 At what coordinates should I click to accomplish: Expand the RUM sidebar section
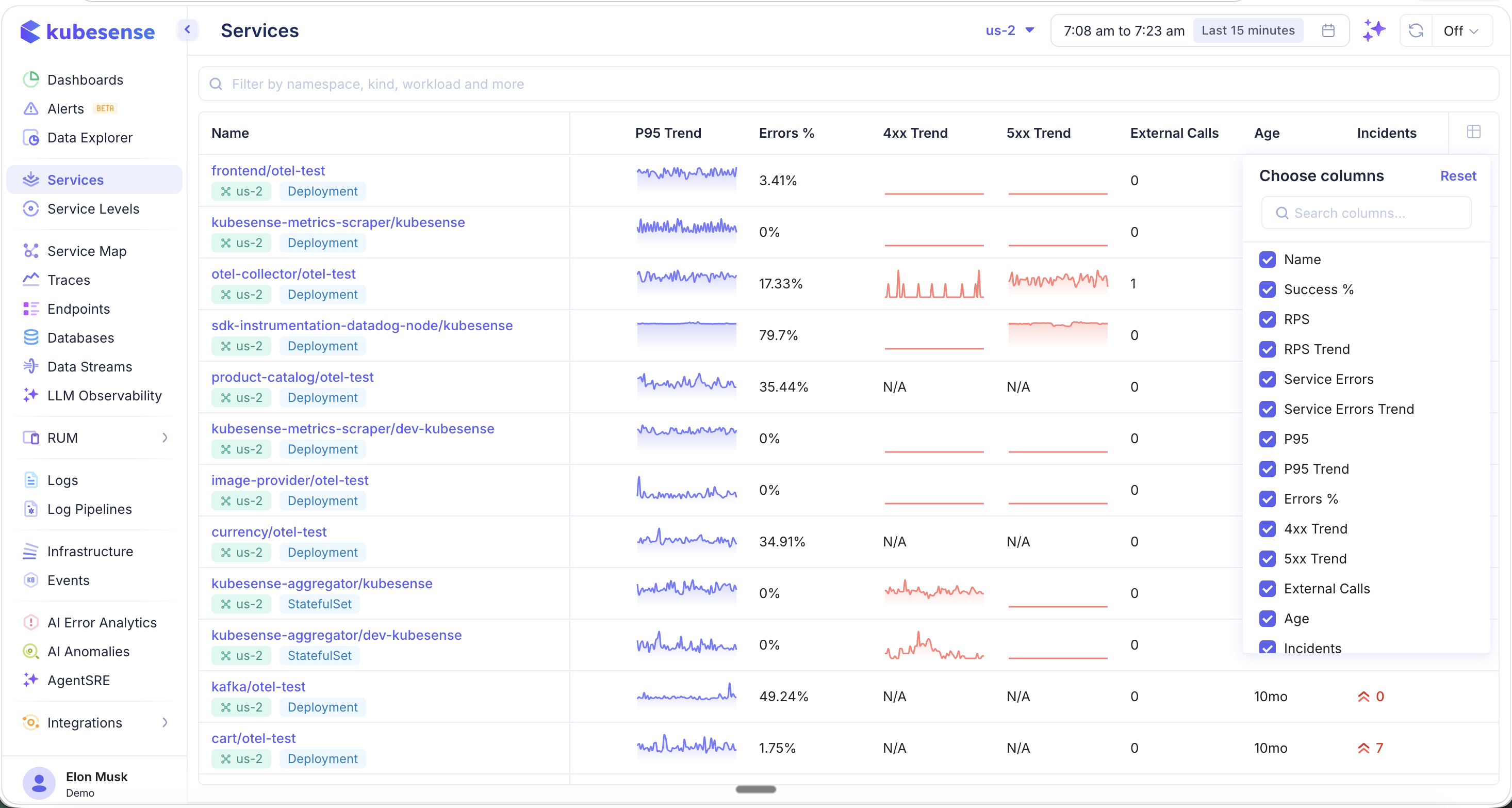point(165,438)
